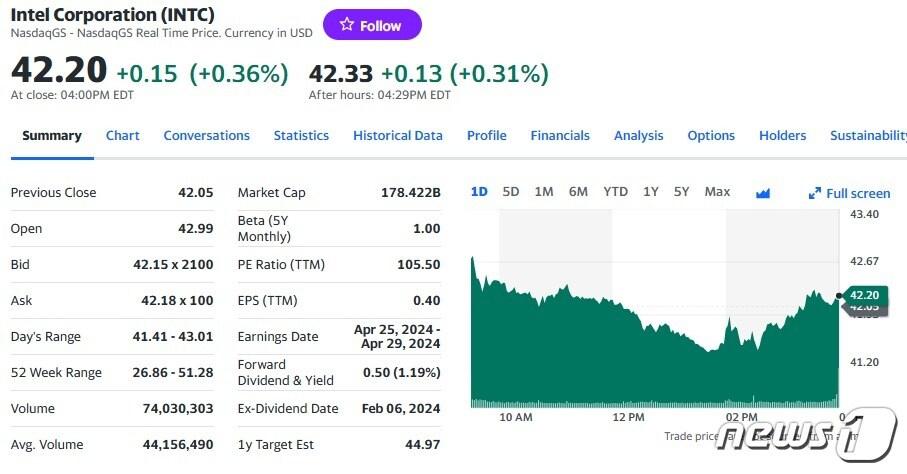Screen dimensions: 907x474
Task: Click the star Follow button
Action: pos(372,26)
